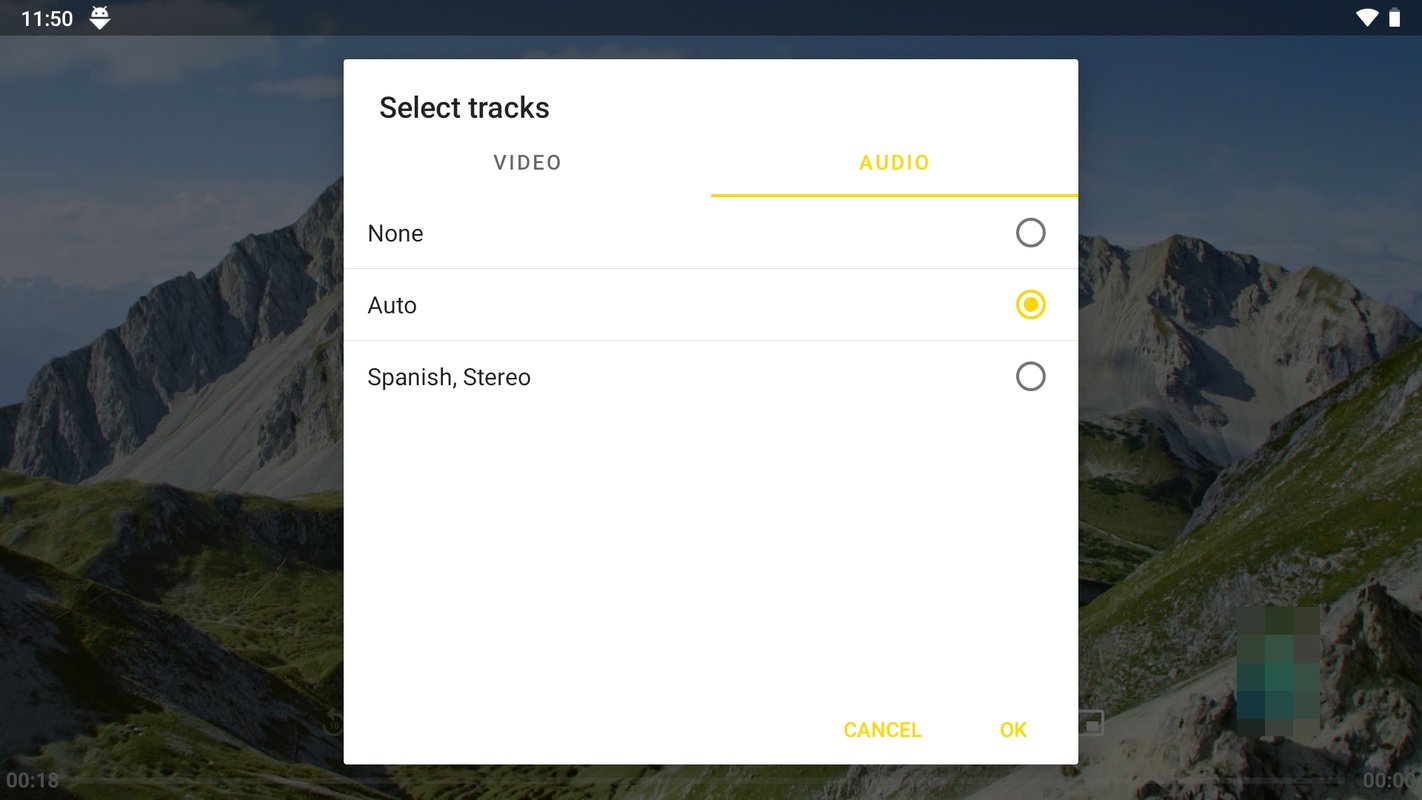Image resolution: width=1422 pixels, height=800 pixels.
Task: Choose the Auto radio button
Action: 1030,305
